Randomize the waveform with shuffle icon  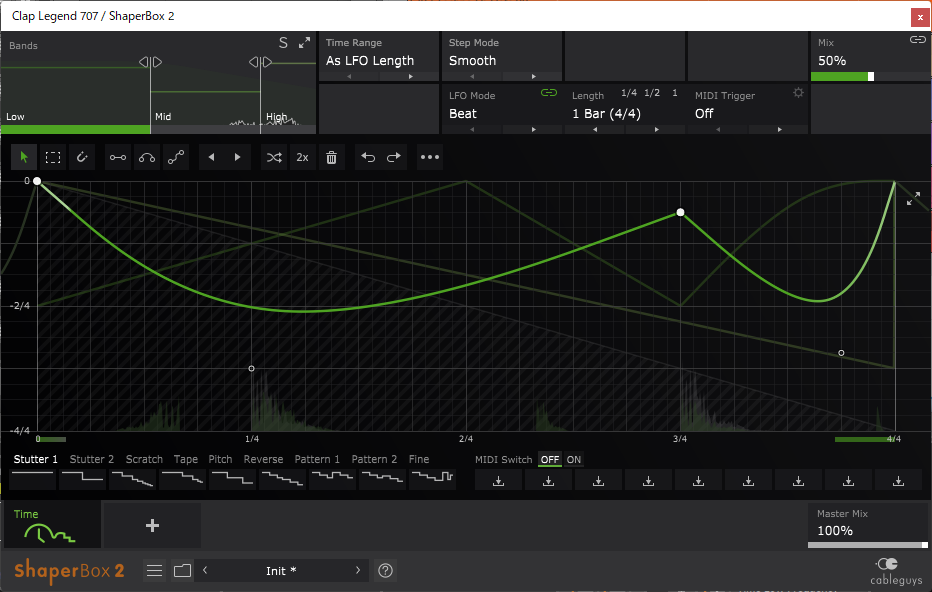pyautogui.click(x=274, y=157)
